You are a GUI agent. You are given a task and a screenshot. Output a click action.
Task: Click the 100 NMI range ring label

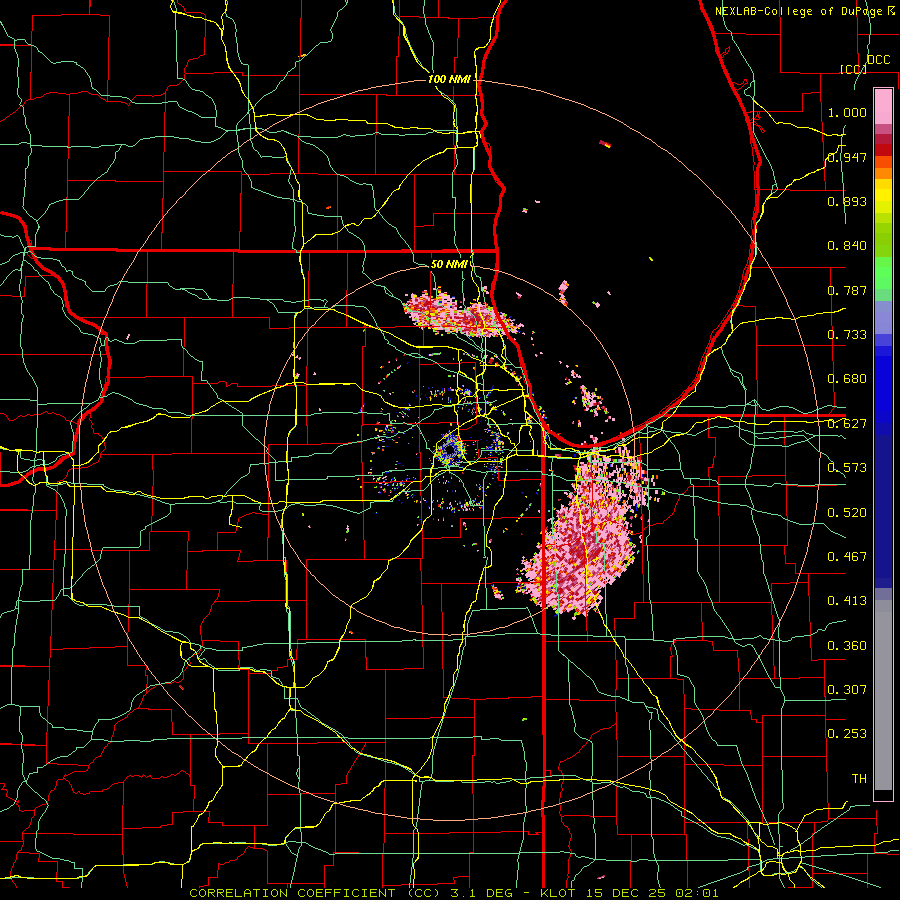click(449, 79)
